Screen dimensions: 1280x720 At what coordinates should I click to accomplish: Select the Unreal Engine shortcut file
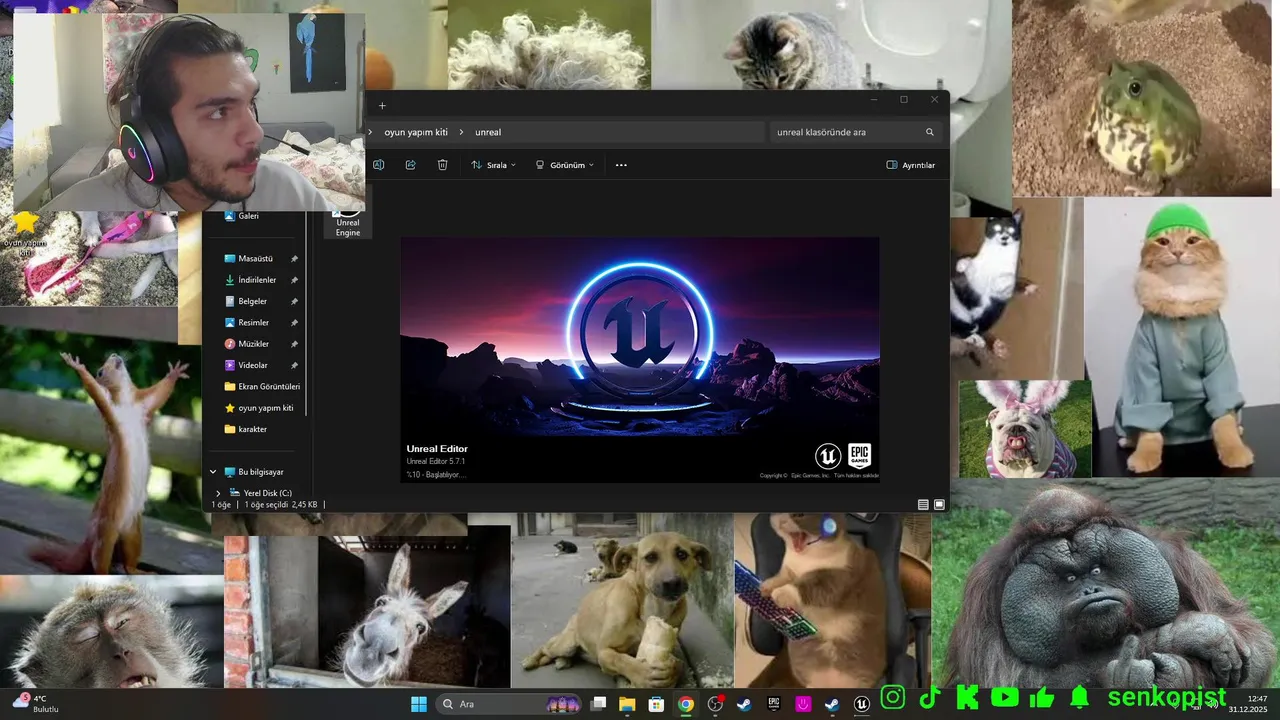coord(348,224)
